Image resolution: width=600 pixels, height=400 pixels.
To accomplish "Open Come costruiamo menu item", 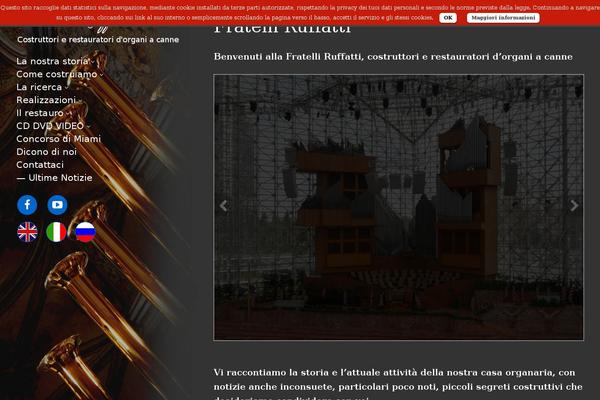I will pos(57,74).
